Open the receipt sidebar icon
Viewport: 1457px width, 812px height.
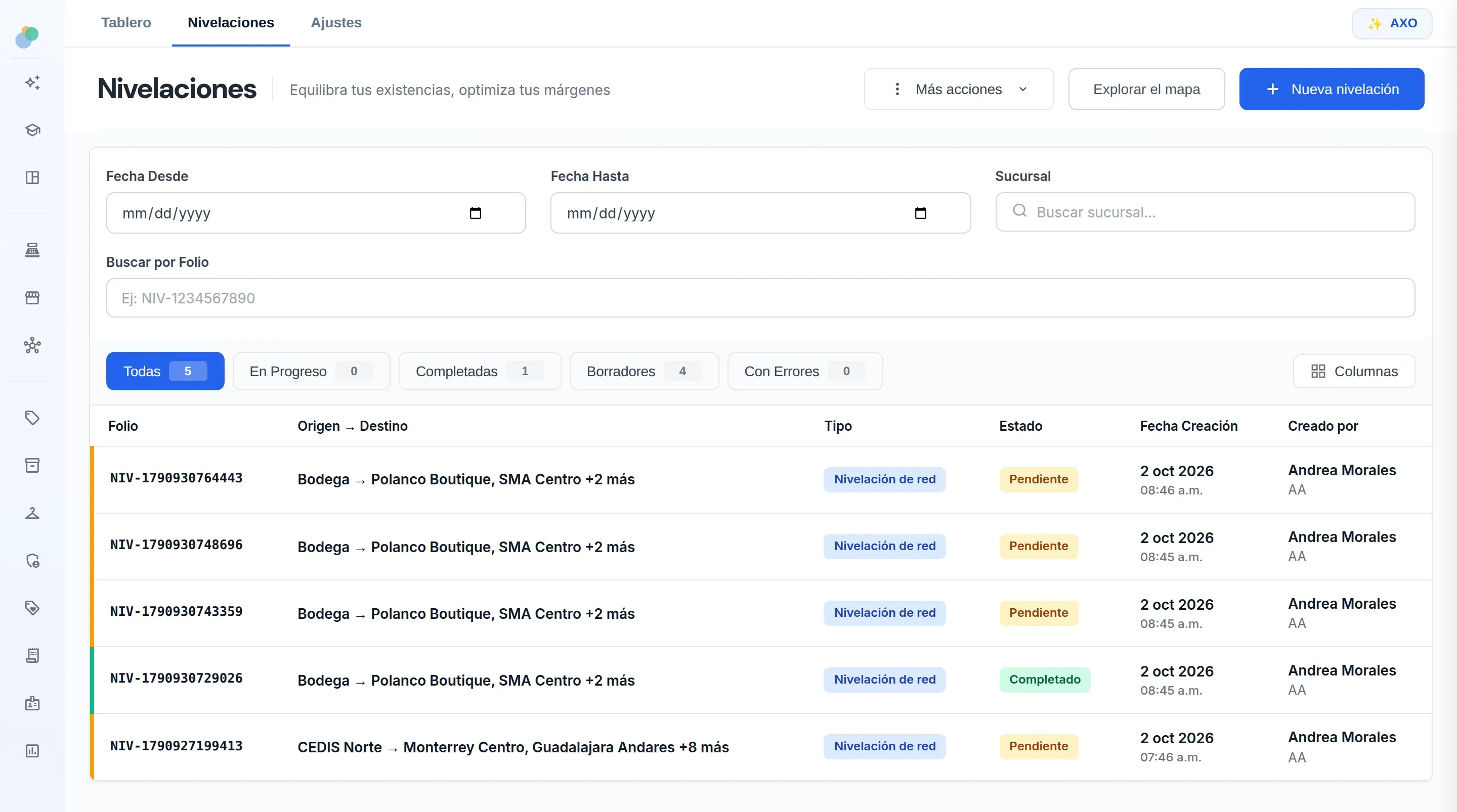pos(32,655)
